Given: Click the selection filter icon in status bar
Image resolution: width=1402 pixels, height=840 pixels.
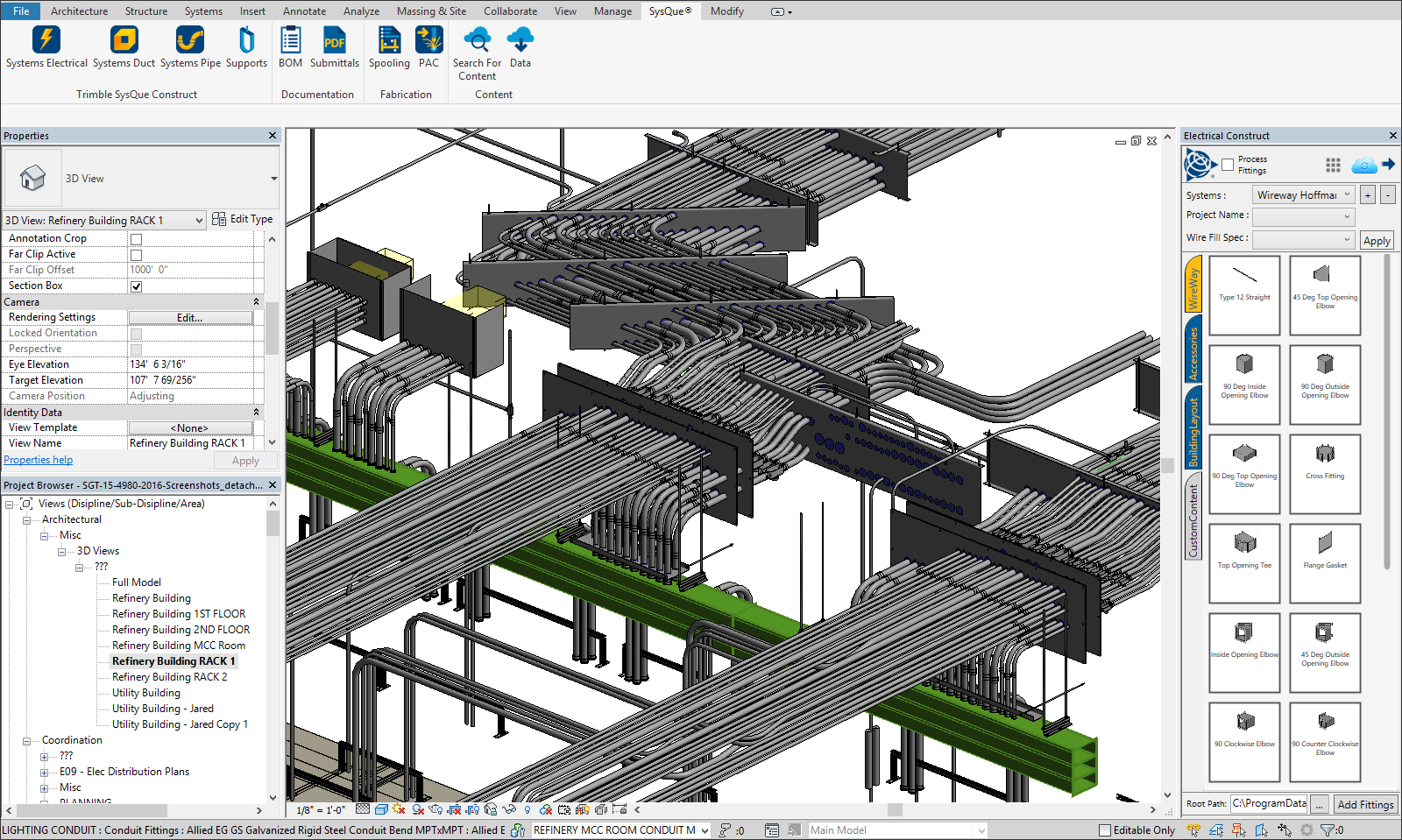Looking at the screenshot, I should click(x=1327, y=830).
